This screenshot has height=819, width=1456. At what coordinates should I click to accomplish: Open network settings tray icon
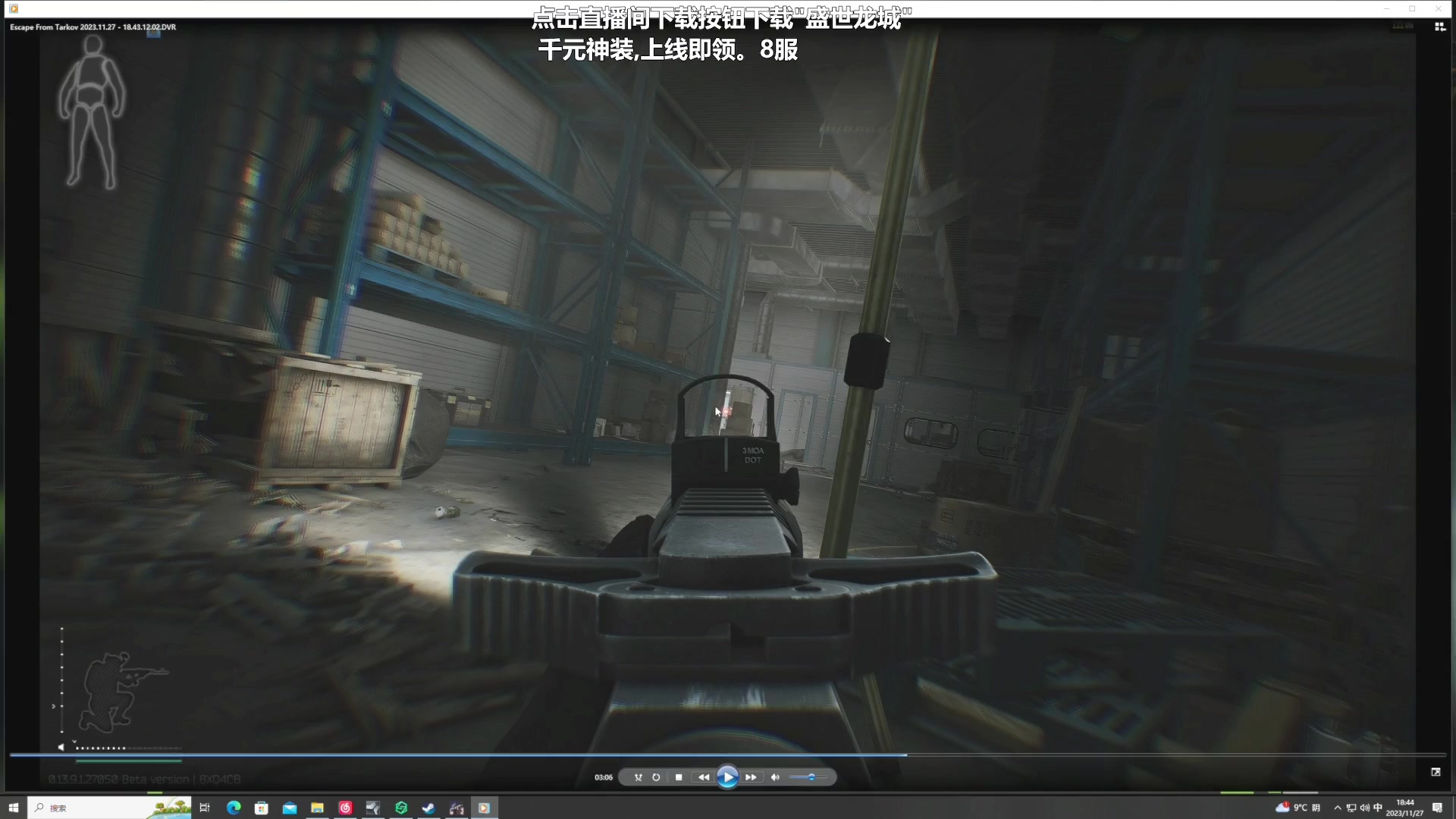click(x=1351, y=808)
